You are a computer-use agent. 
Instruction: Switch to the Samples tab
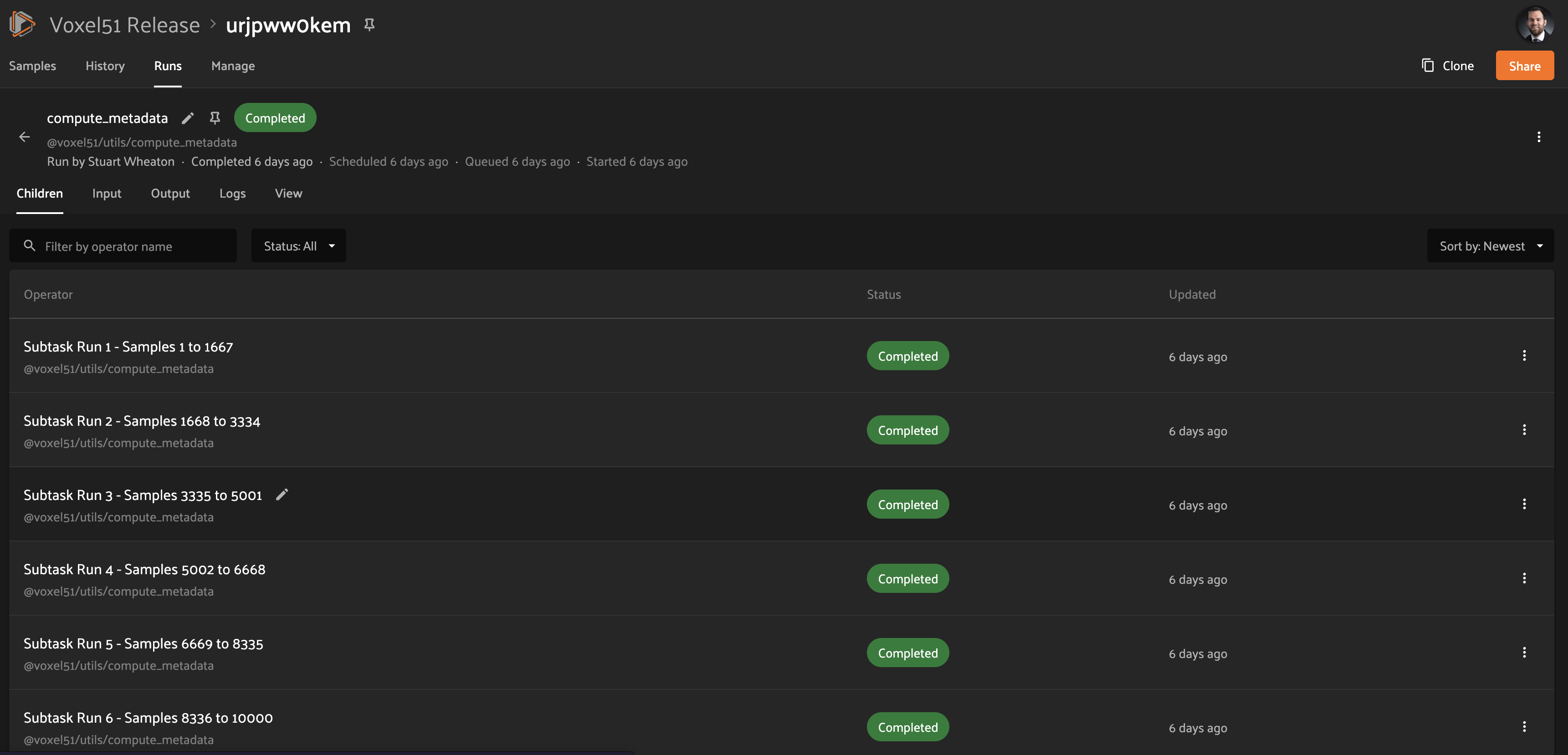32,66
